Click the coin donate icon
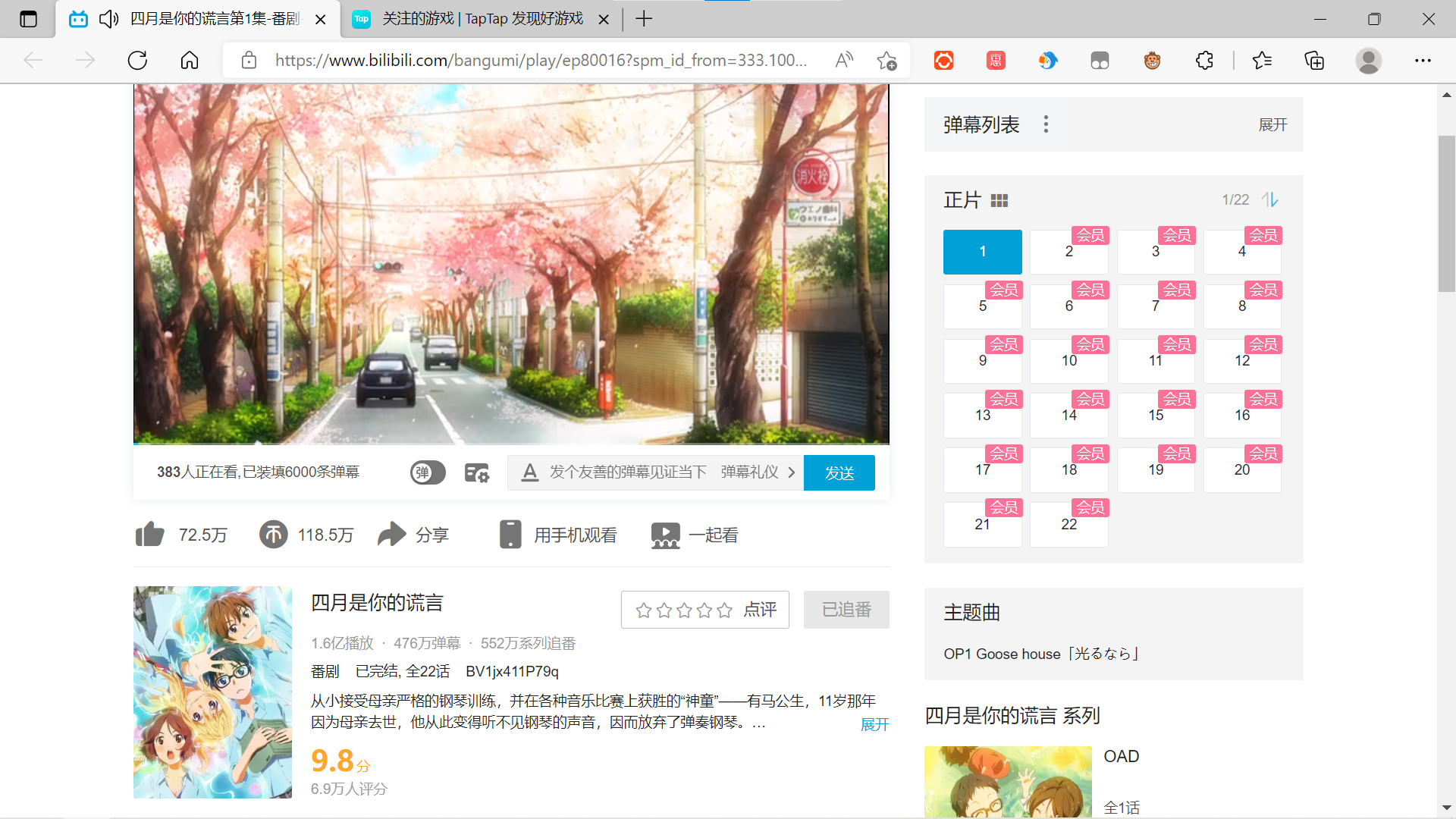The height and width of the screenshot is (819, 1456). 274,535
